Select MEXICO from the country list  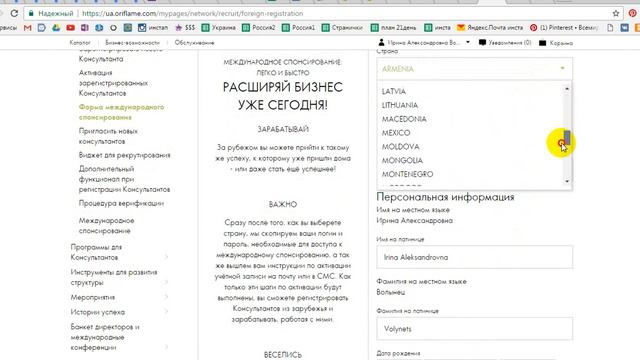(396, 133)
